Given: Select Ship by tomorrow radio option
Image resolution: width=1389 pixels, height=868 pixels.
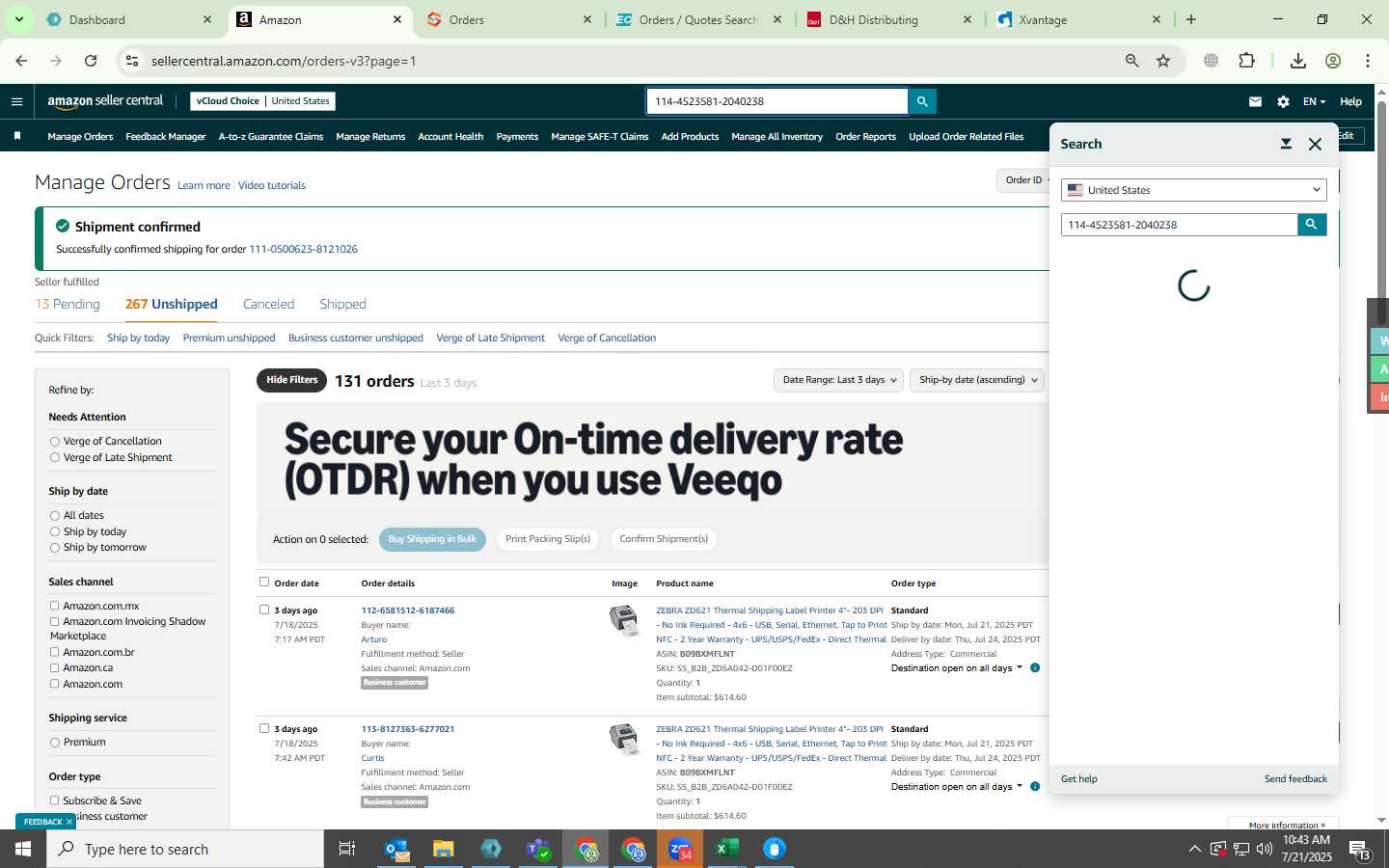Looking at the screenshot, I should pos(55,548).
